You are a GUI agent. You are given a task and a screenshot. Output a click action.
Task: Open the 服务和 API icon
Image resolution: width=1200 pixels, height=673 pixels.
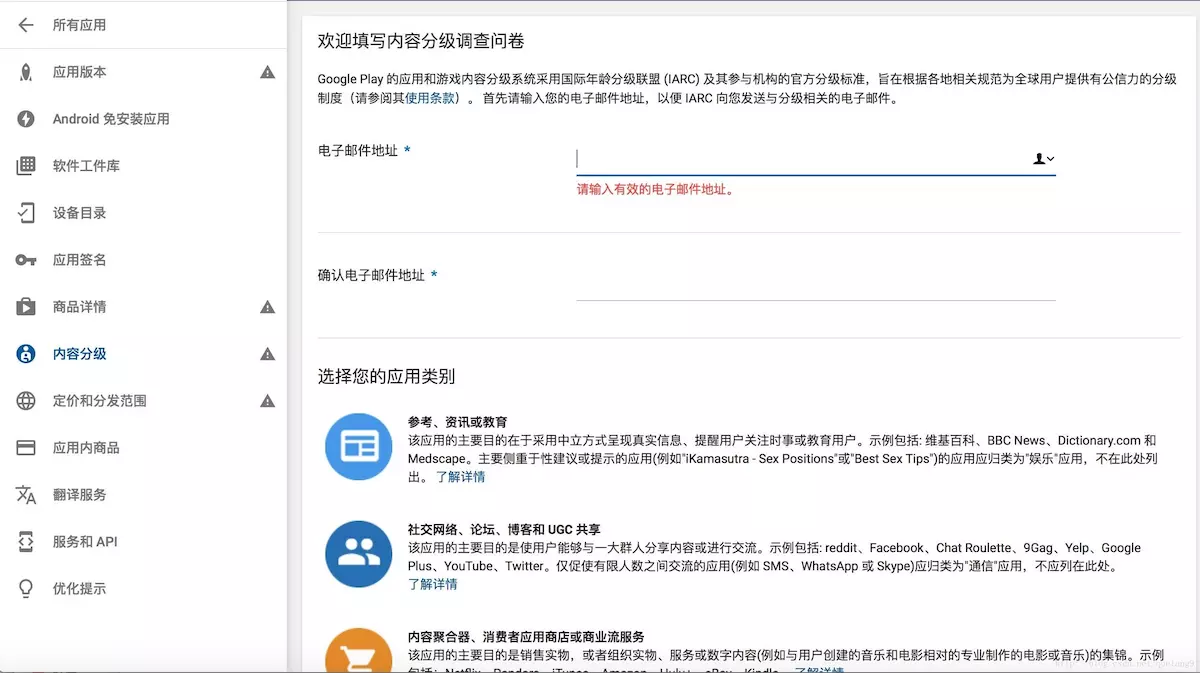pyautogui.click(x=25, y=541)
